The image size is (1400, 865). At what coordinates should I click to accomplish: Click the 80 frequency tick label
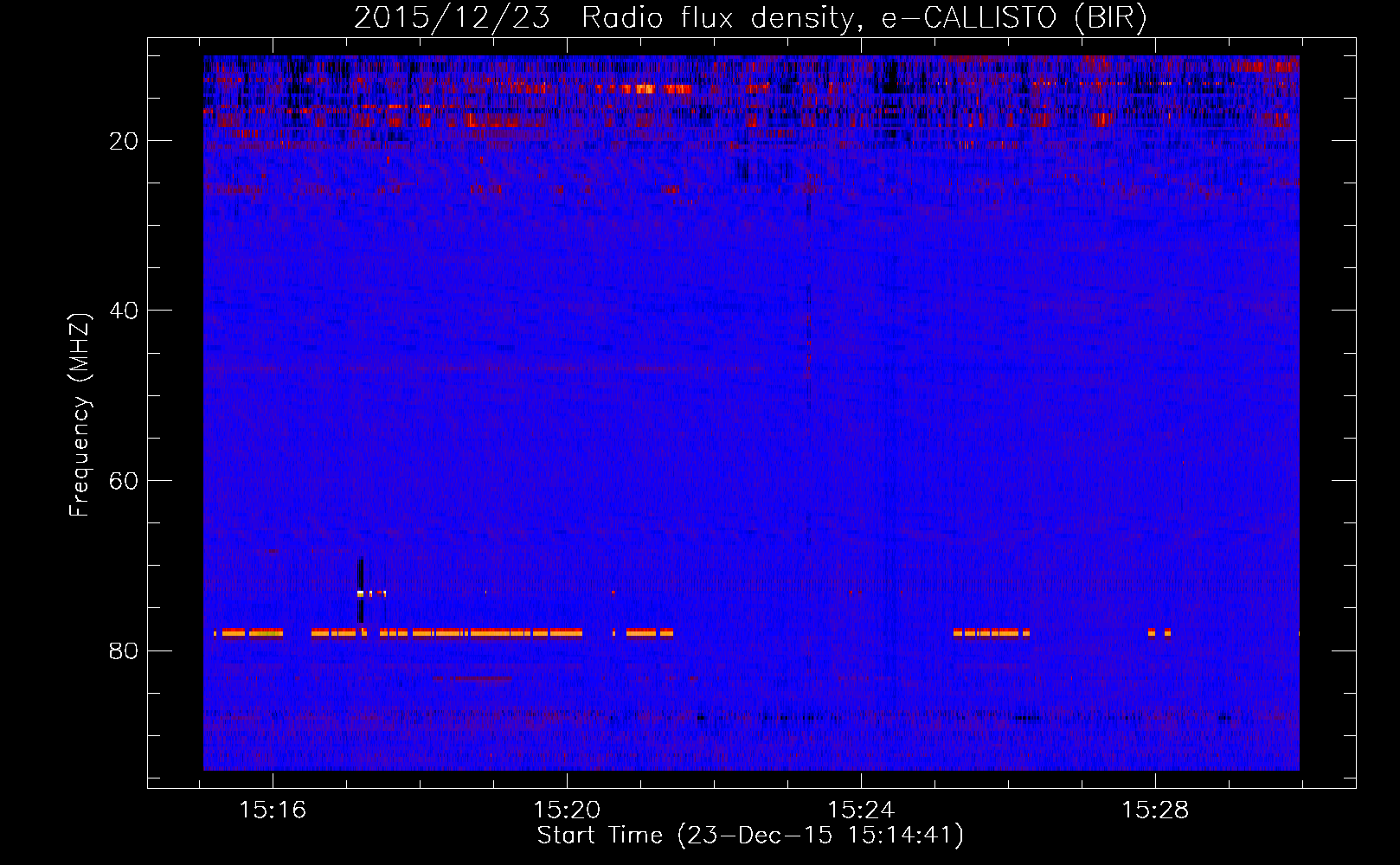click(124, 650)
